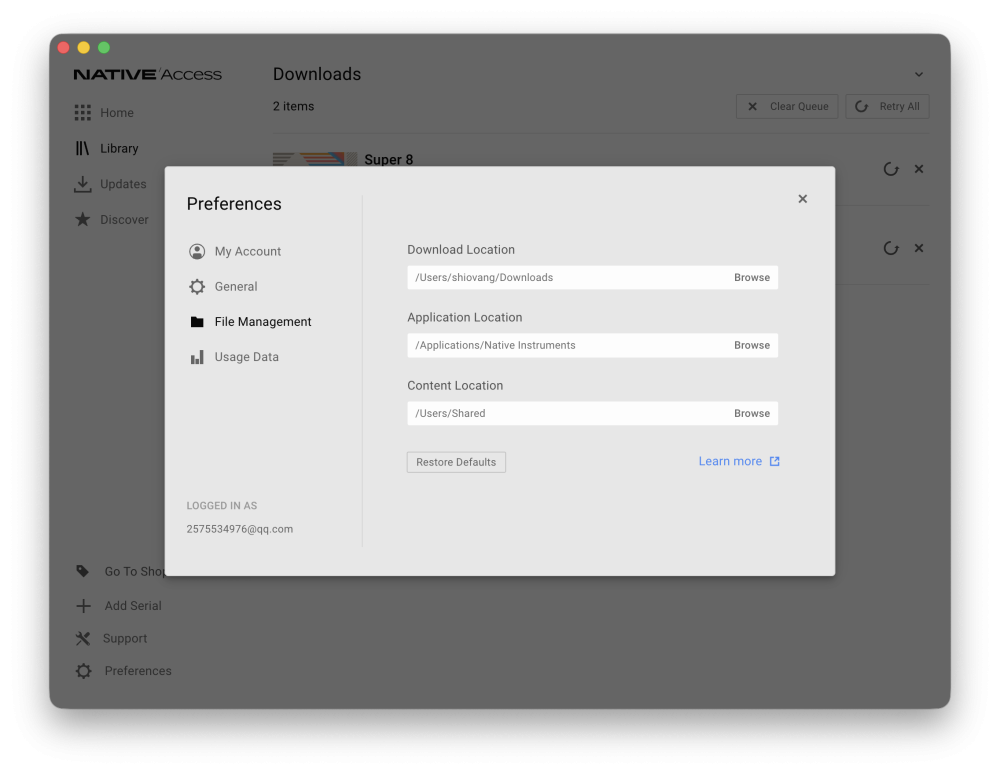Minimize the window with yellow button
The width and height of the screenshot is (1000, 774).
84,47
